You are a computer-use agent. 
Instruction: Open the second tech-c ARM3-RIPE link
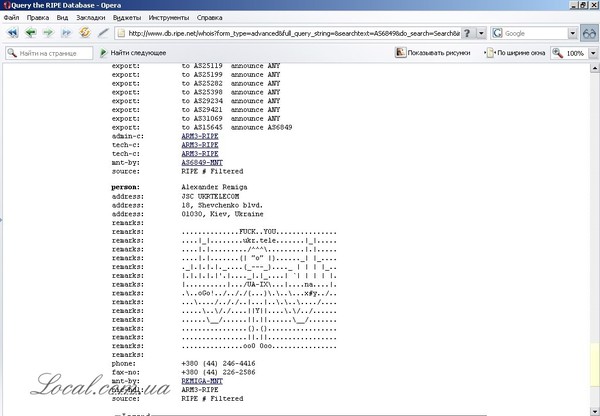[200, 154]
